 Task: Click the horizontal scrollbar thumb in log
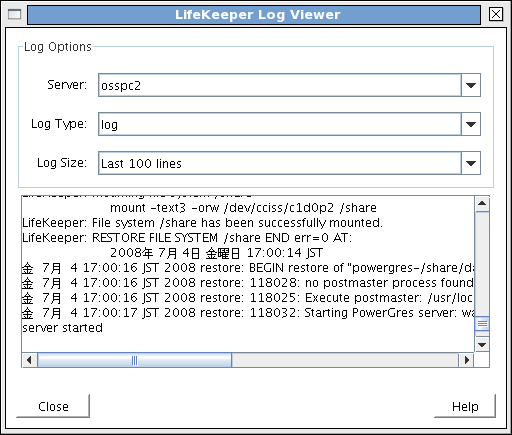click(x=135, y=360)
